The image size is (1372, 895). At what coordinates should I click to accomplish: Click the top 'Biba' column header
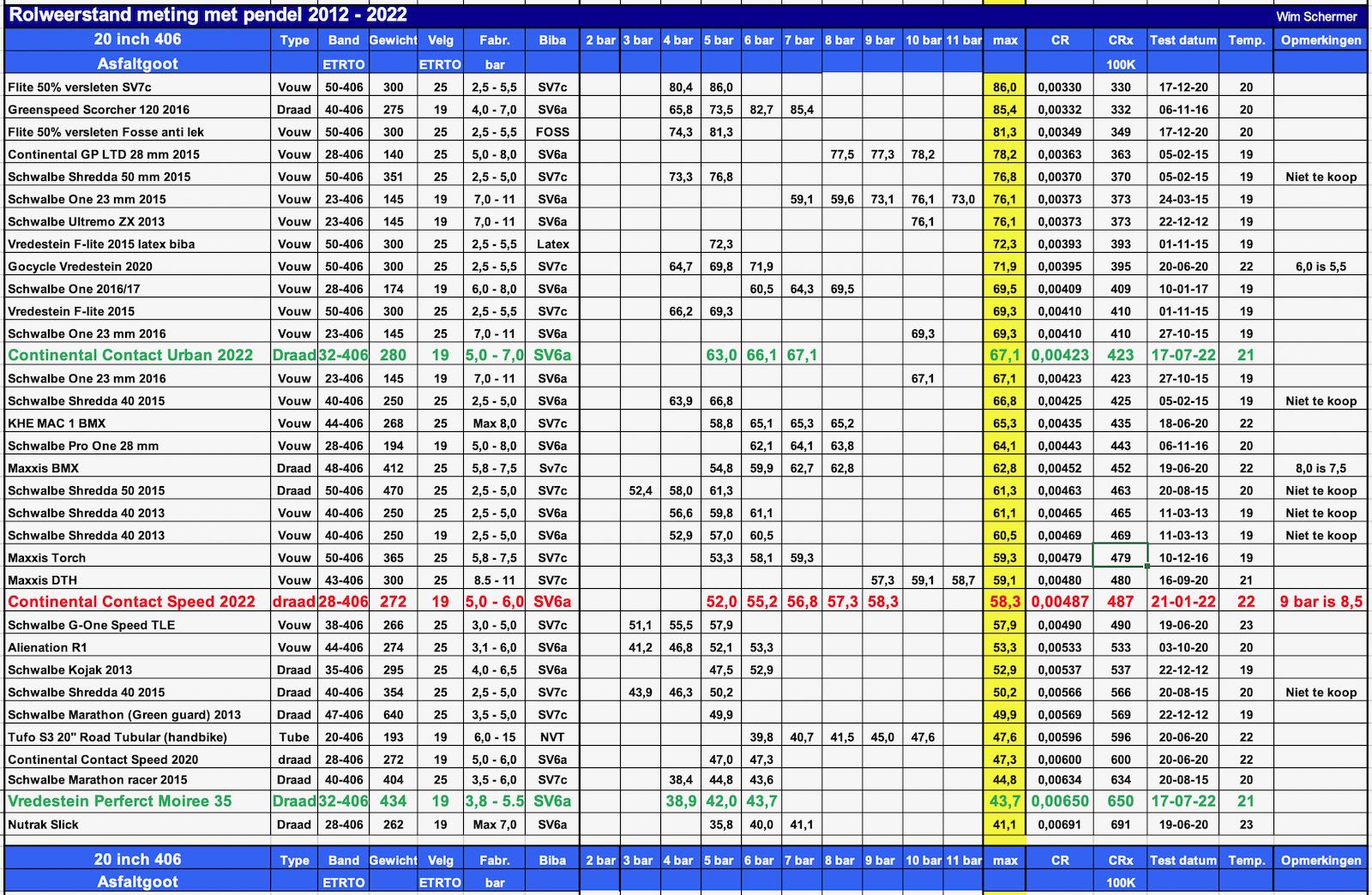552,40
